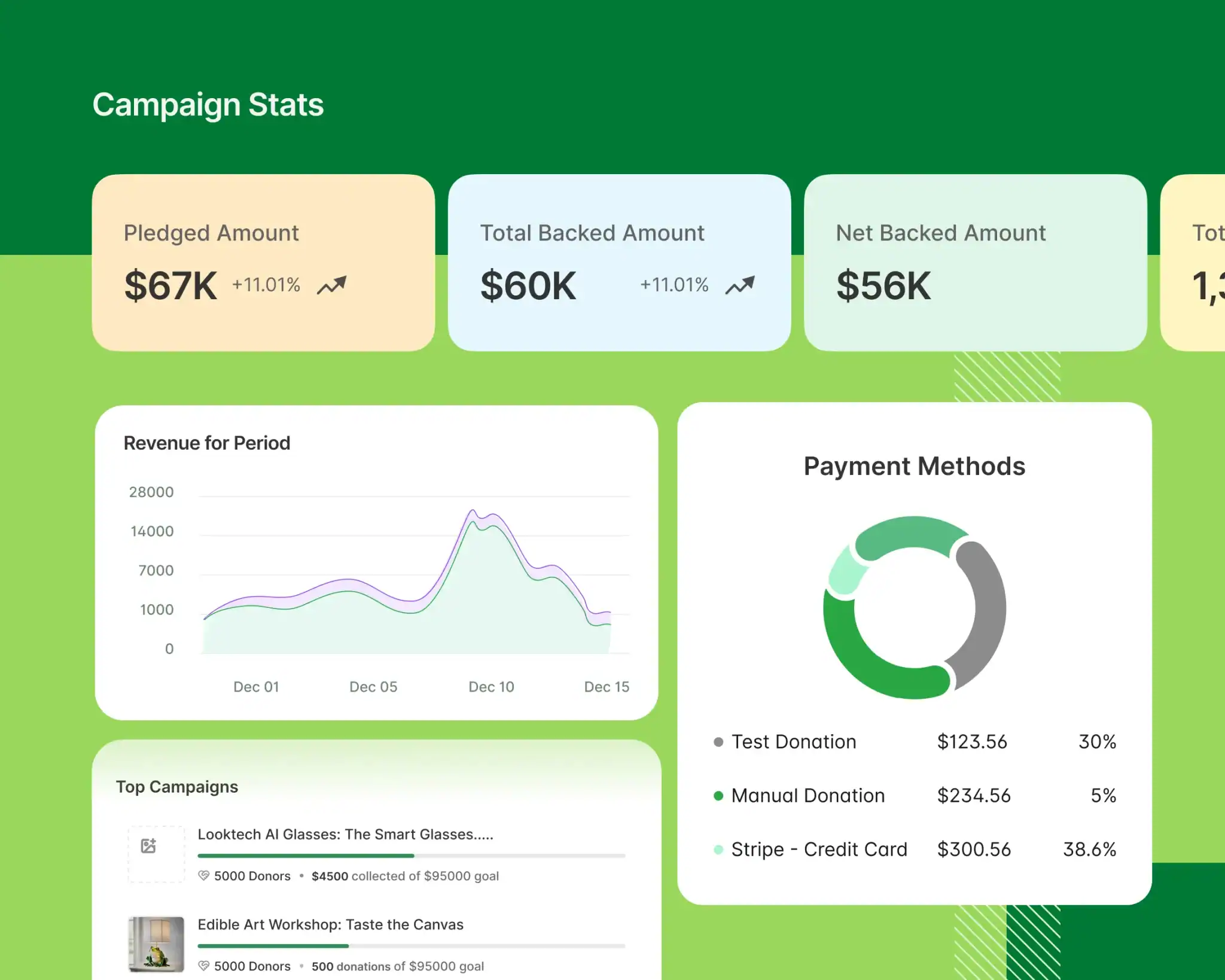Select the gray segment of the donut chart

pos(989,607)
